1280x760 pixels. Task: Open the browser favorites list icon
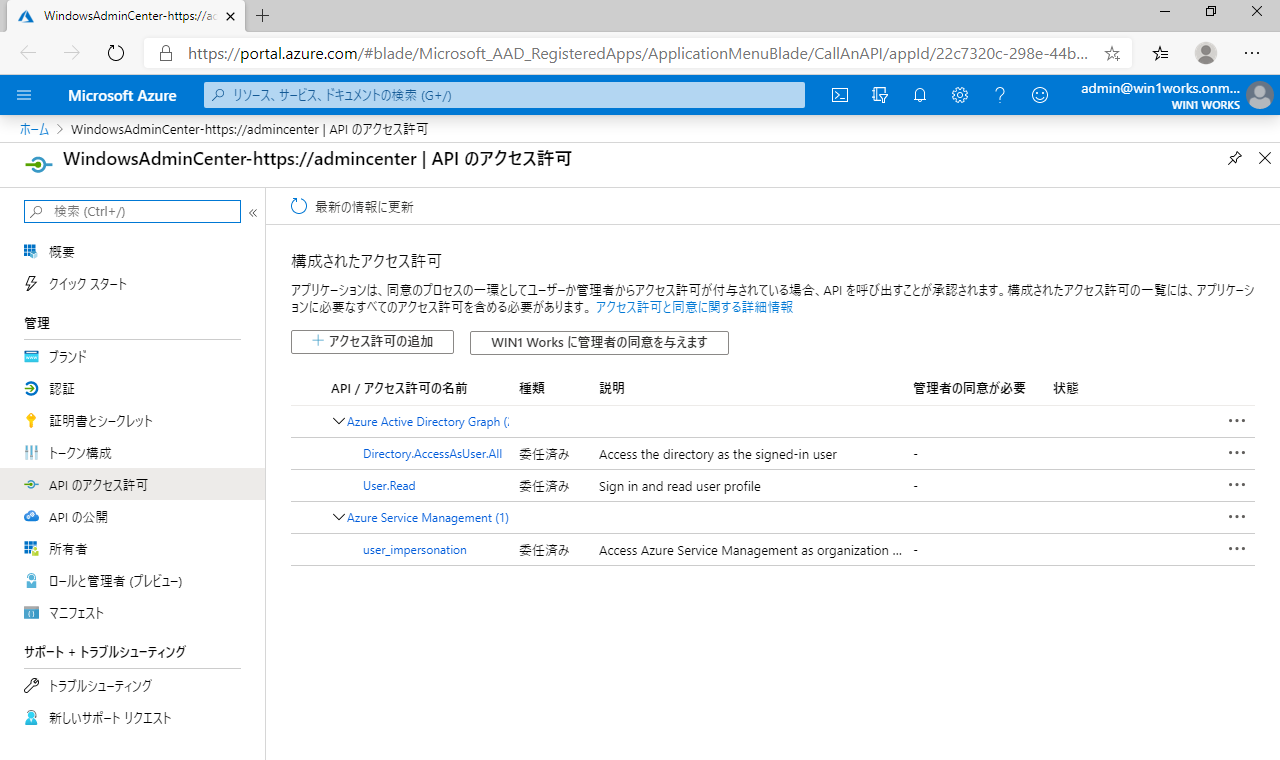(x=1160, y=53)
